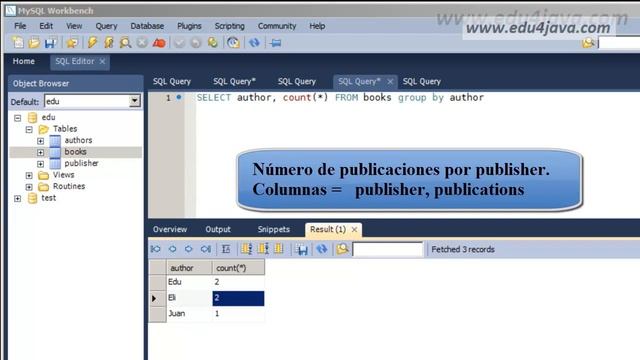Click the middle yellow grid column icon

coord(263,249)
